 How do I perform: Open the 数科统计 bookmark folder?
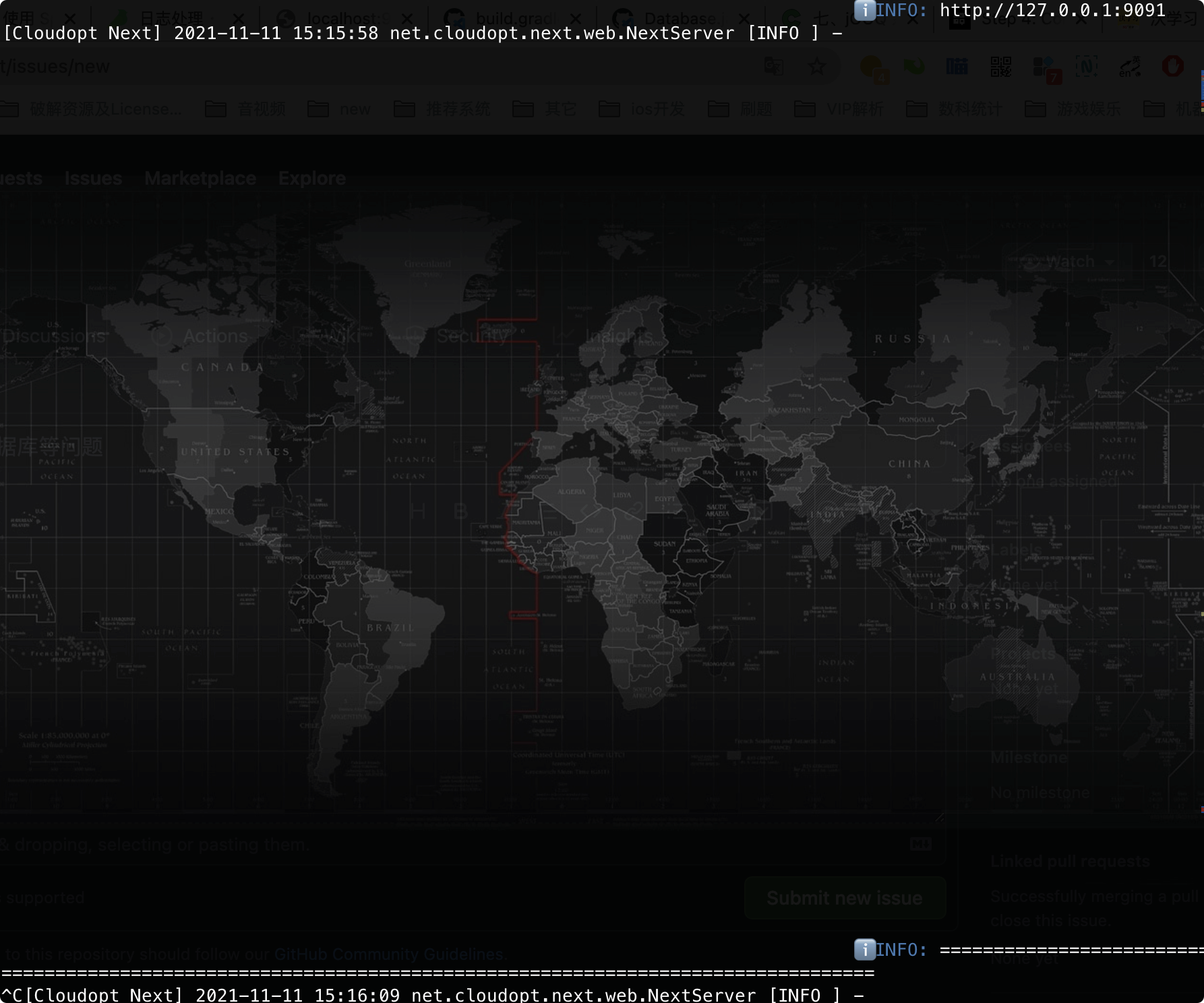[x=955, y=109]
